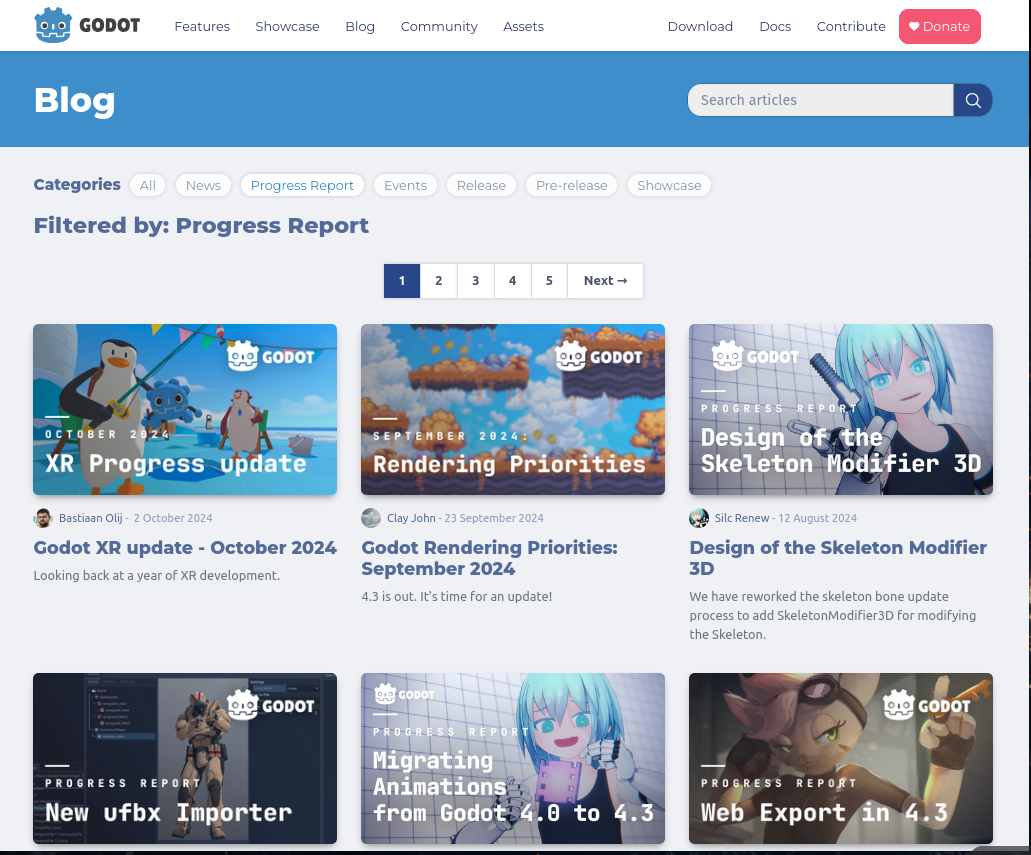Image resolution: width=1031 pixels, height=855 pixels.
Task: Open the Rendering Priorities thumbnail
Action: click(x=513, y=409)
